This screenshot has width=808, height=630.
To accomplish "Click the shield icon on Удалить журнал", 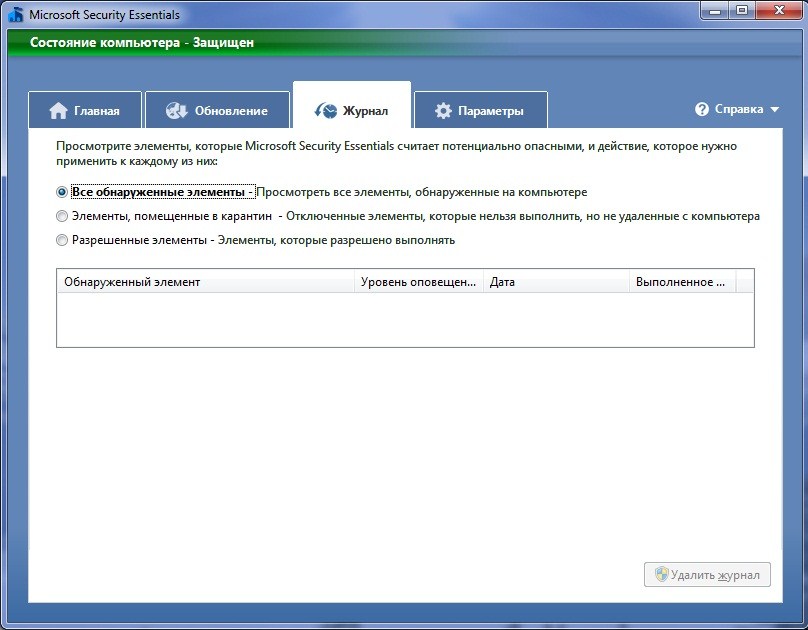I will click(662, 574).
